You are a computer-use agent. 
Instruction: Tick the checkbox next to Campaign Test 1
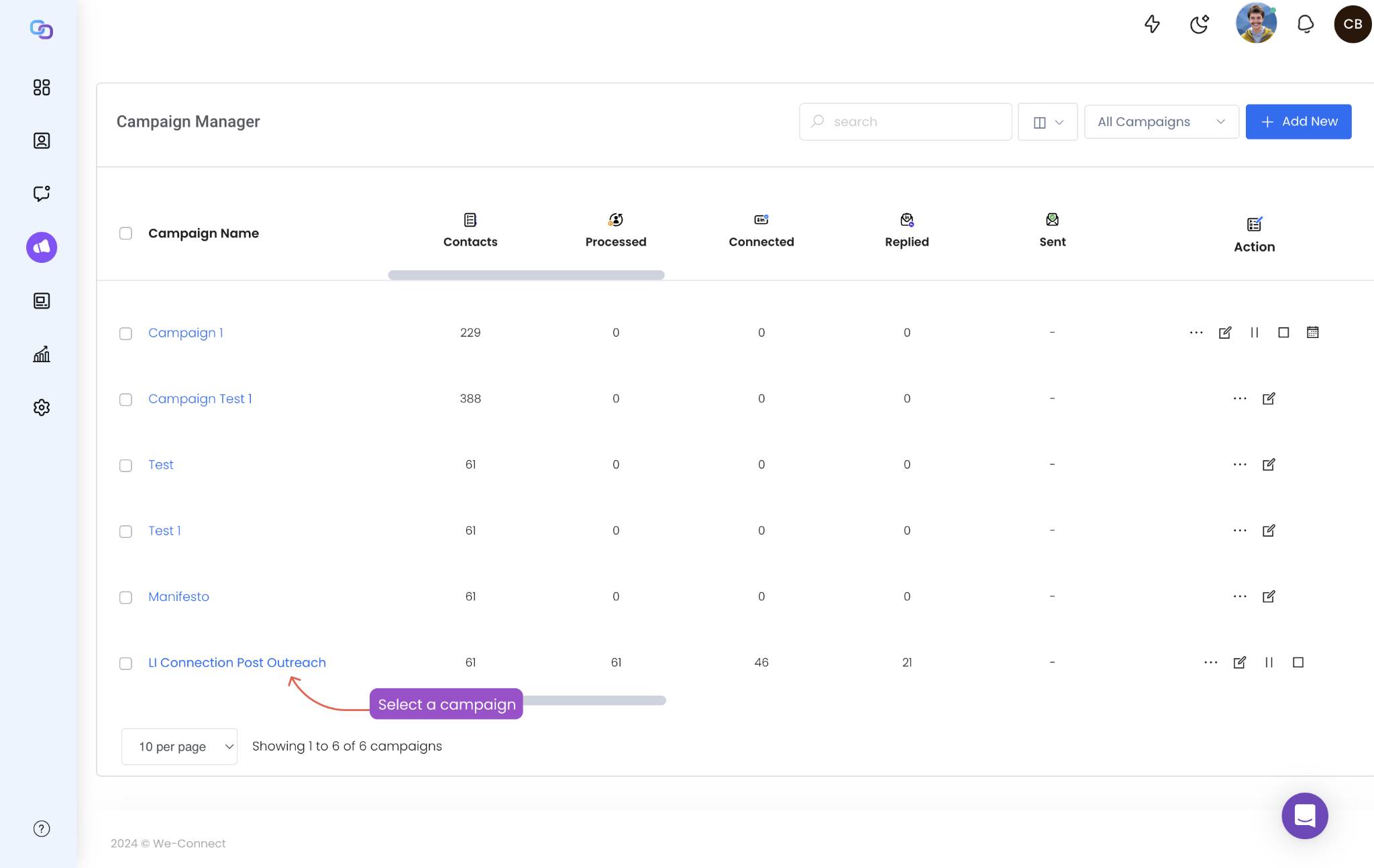[125, 398]
